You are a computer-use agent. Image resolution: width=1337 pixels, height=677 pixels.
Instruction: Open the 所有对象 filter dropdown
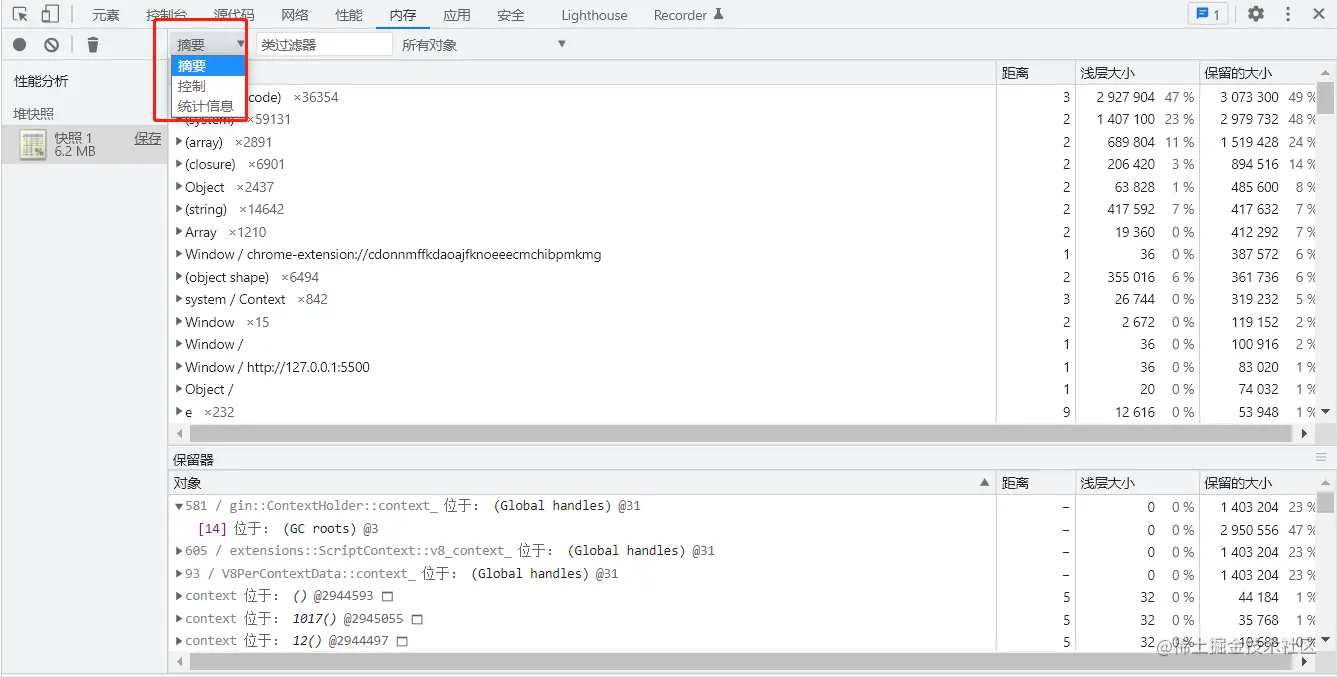pyautogui.click(x=484, y=44)
